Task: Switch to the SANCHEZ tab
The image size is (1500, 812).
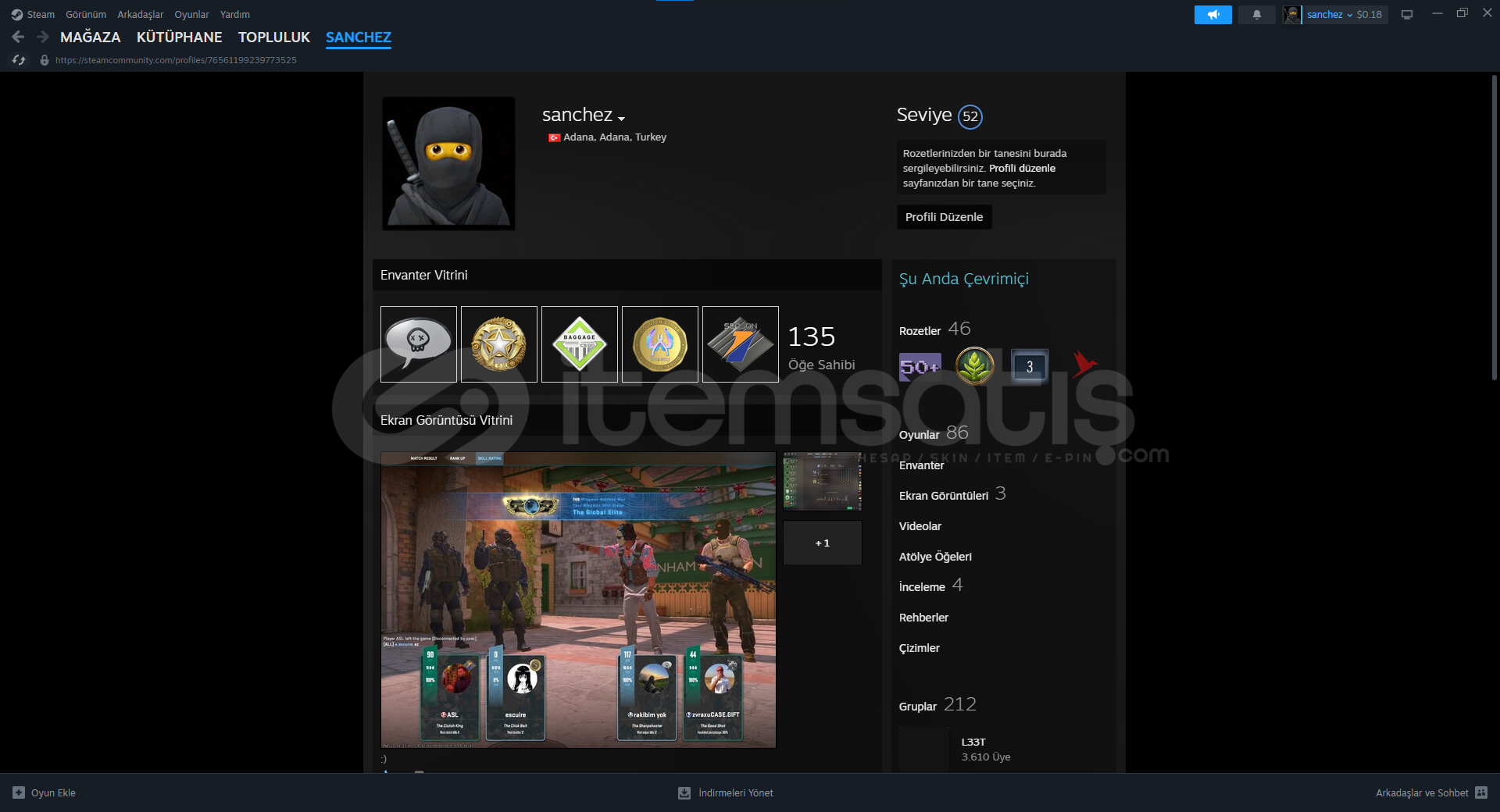Action: [359, 37]
